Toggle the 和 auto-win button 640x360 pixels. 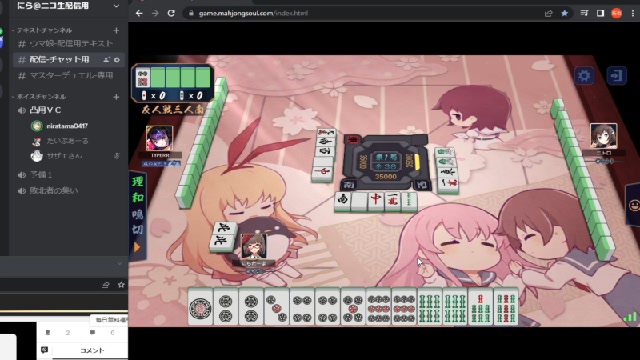138,198
